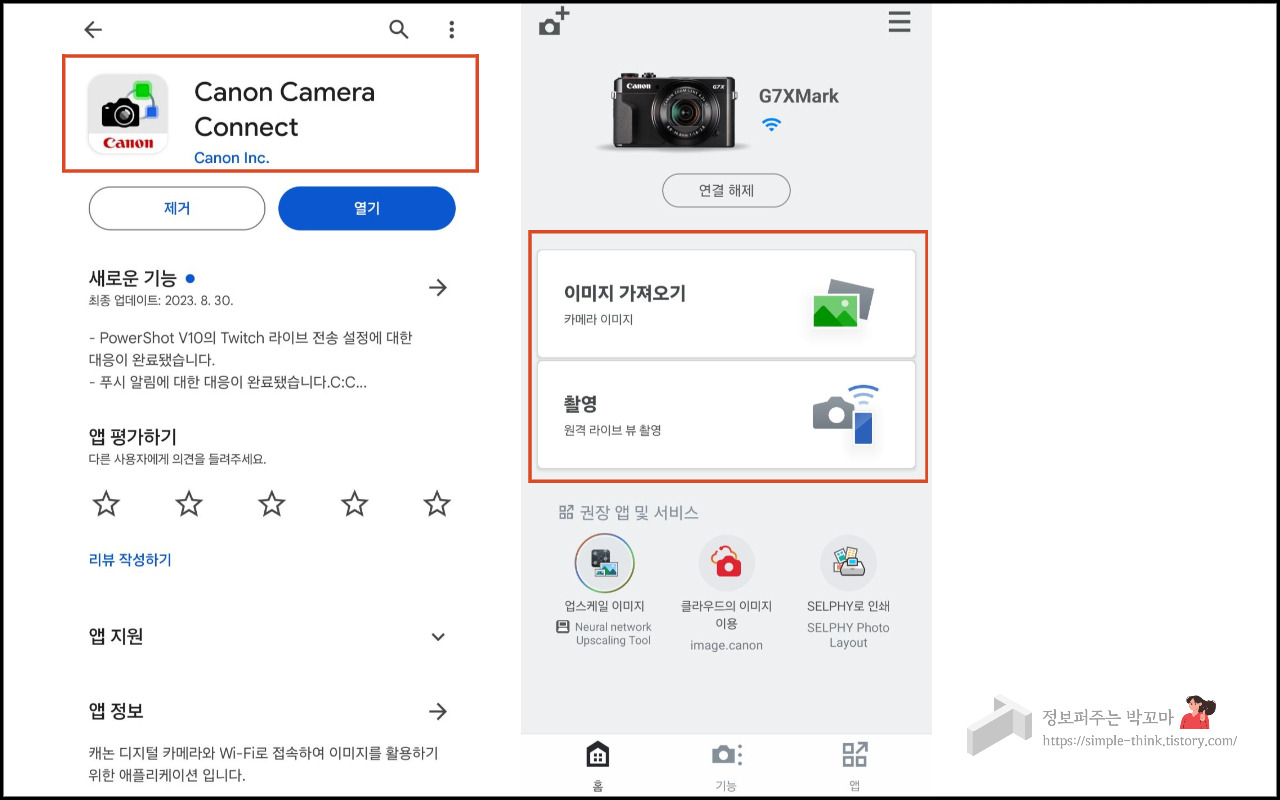This screenshot has width=1280, height=800.
Task: Click the Canon Camera Connect title
Action: click(x=284, y=109)
